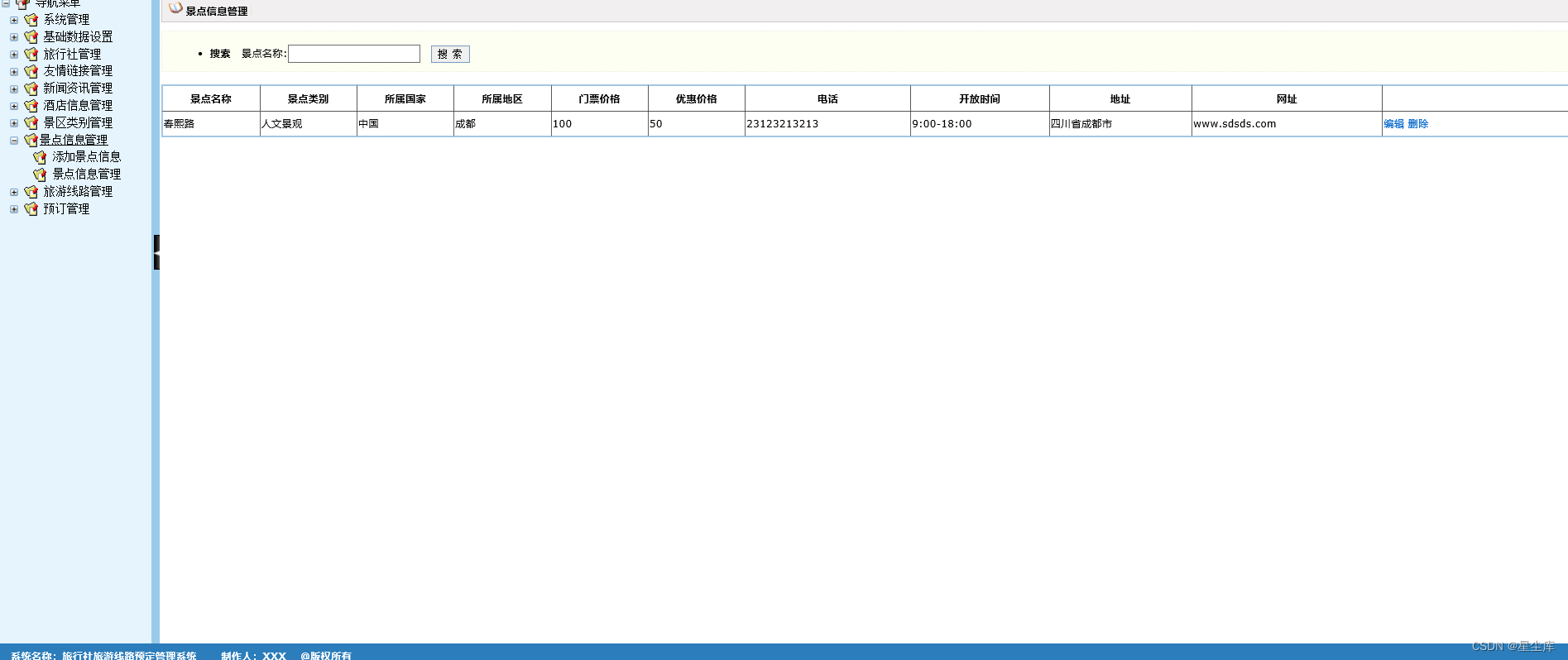Collapse the expanded 景点信息管理 tree node
Screen dimensions: 1568x660
coord(14,141)
